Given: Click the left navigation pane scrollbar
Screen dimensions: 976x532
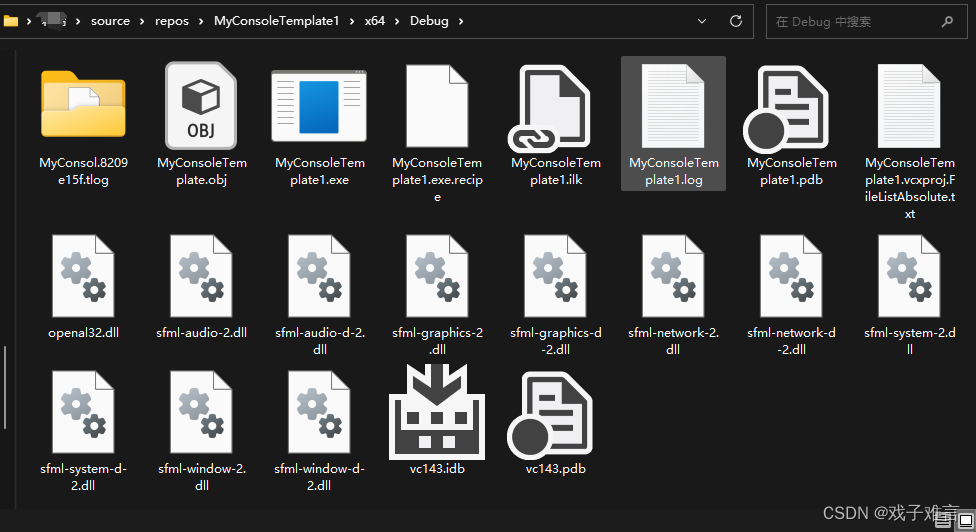Looking at the screenshot, I should coord(5,387).
